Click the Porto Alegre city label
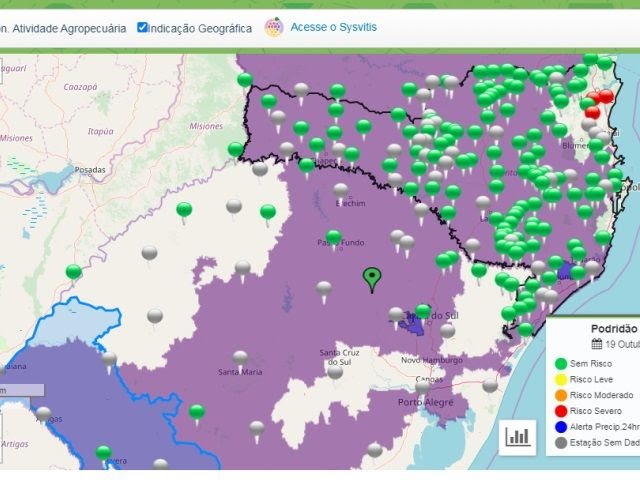This screenshot has width=640, height=480. click(x=421, y=402)
